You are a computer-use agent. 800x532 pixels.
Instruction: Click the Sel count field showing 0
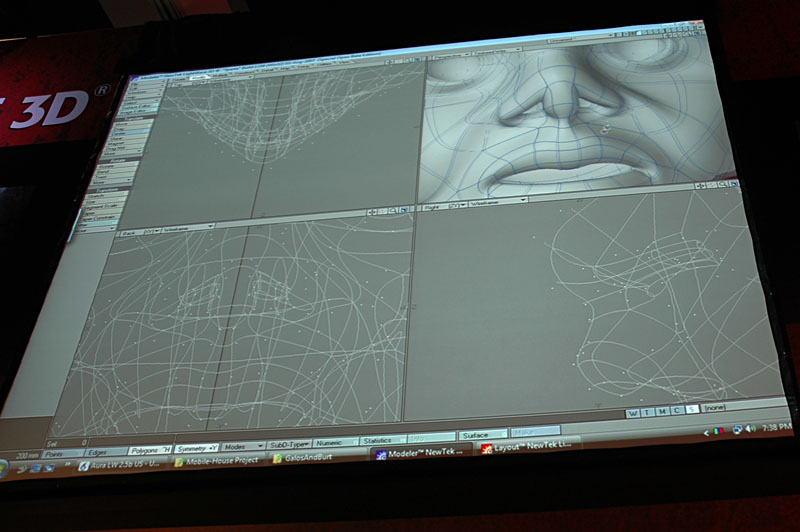66,443
